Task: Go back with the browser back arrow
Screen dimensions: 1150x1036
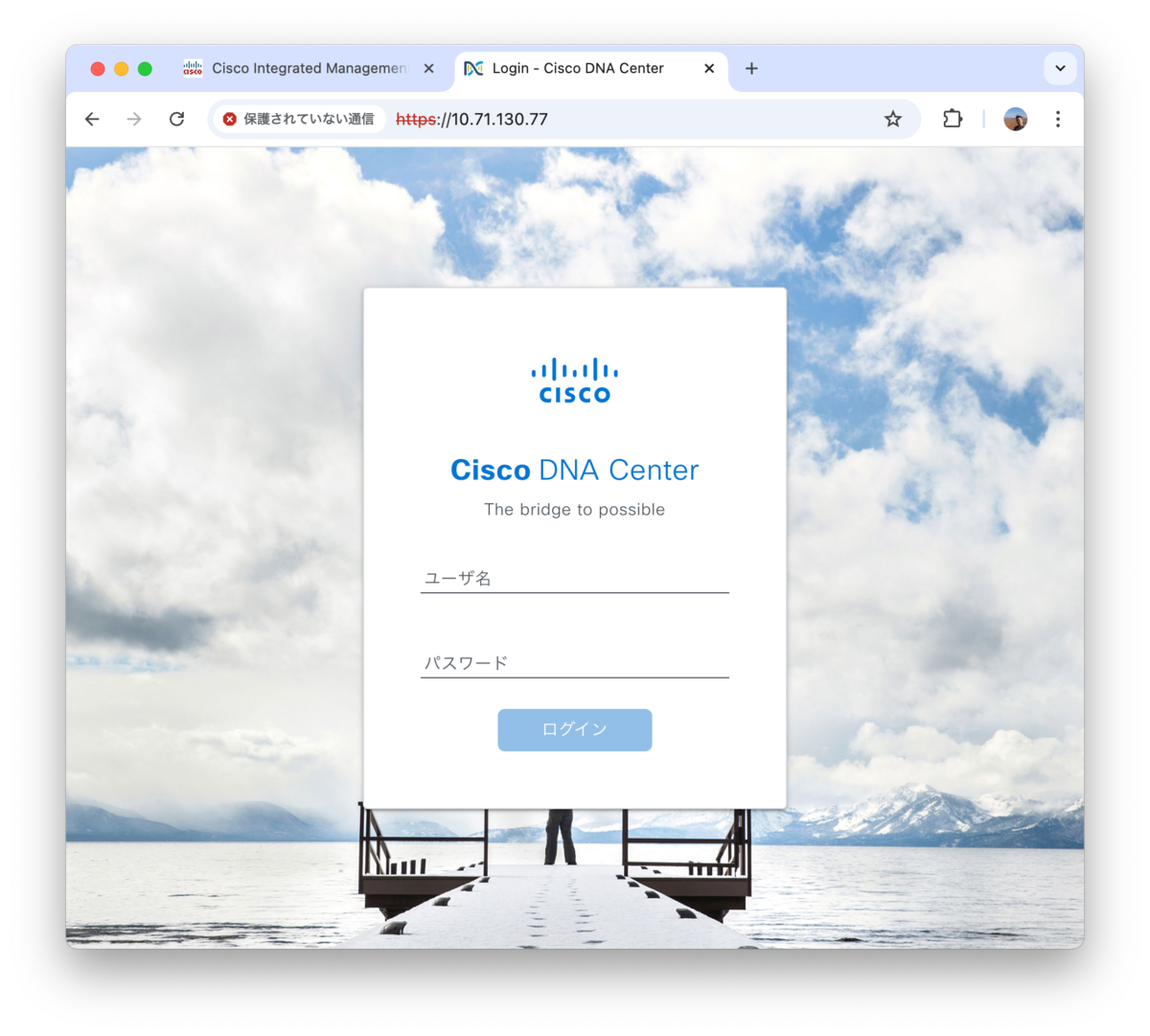Action: 92,119
